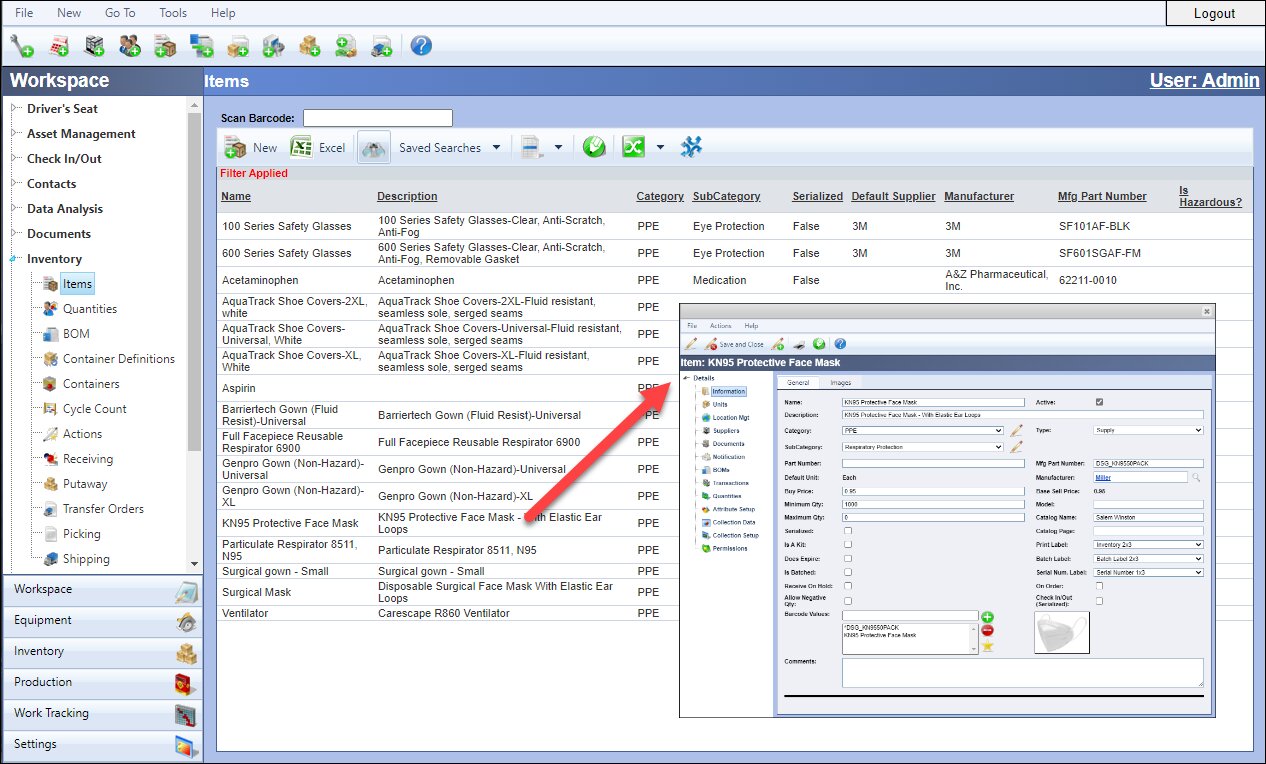Open the Tools menu
Screen dimensions: 1266x764
point(173,13)
